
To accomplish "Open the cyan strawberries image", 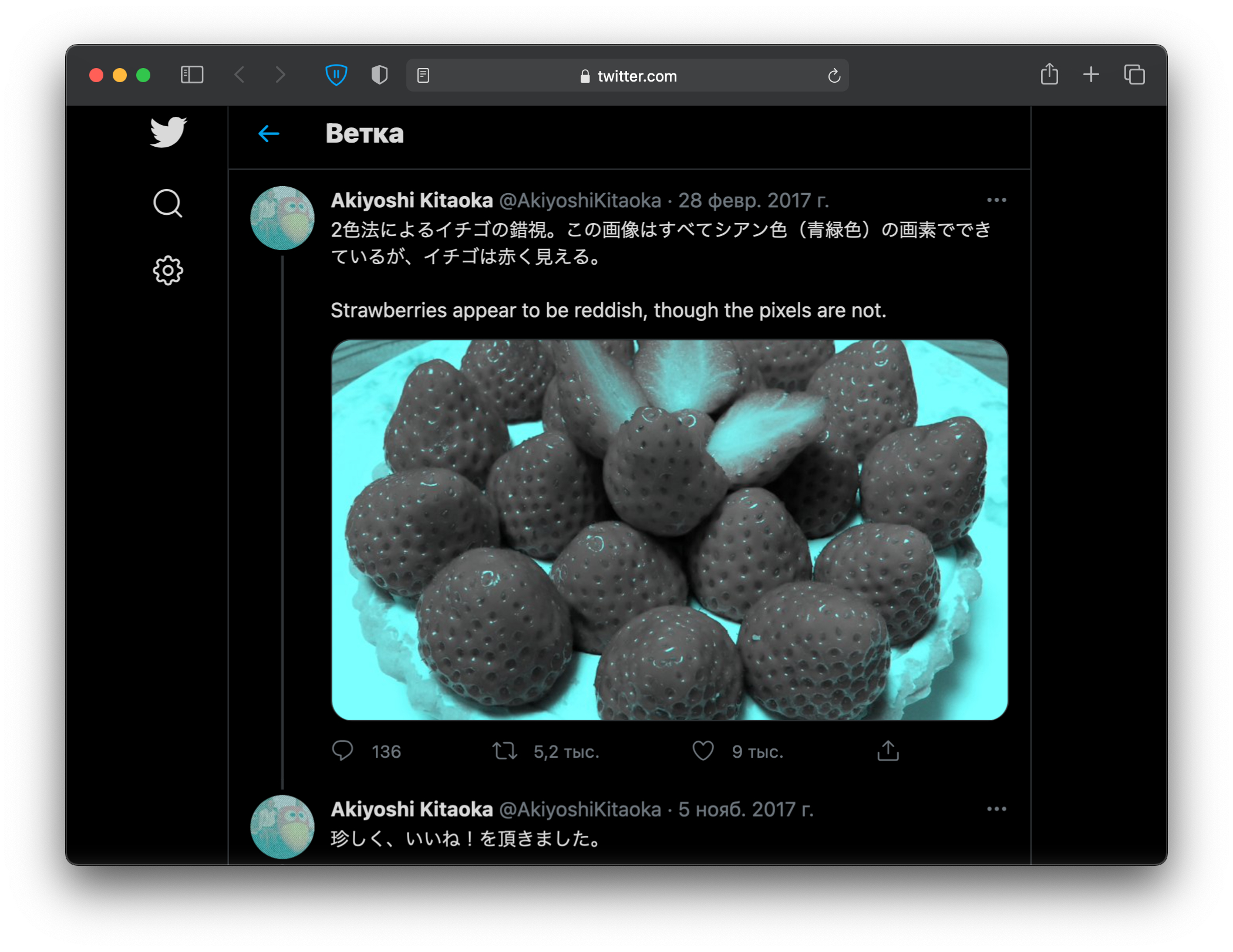I will click(x=669, y=529).
